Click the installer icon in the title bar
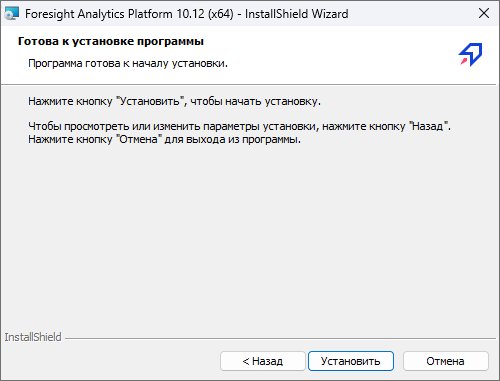Image resolution: width=500 pixels, height=381 pixels. pos(12,14)
